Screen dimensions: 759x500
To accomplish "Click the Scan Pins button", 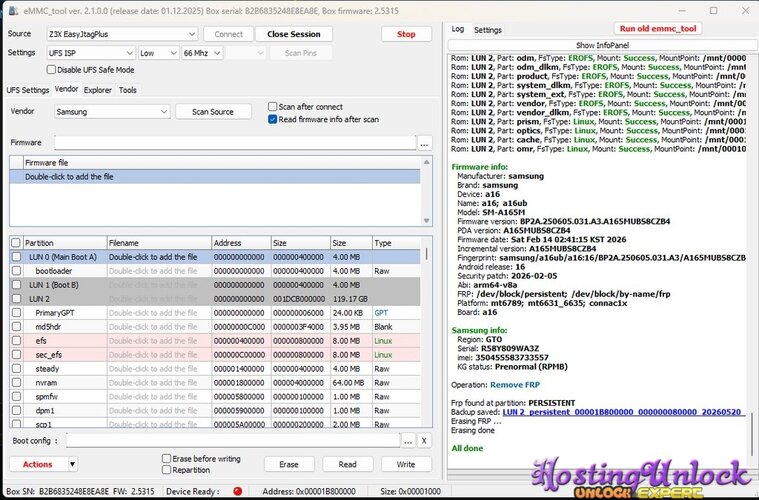I will click(x=301, y=53).
